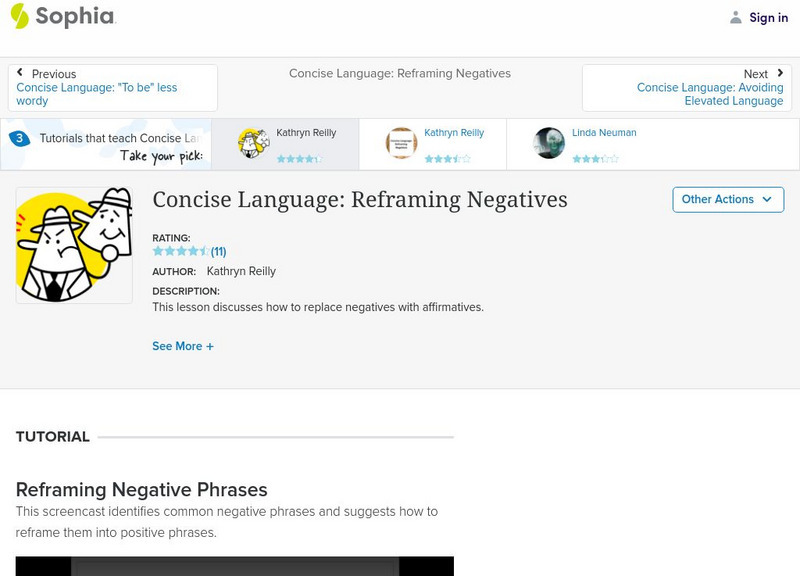Open the Other Actions dropdown
Image resolution: width=800 pixels, height=576 pixels.
tap(727, 199)
